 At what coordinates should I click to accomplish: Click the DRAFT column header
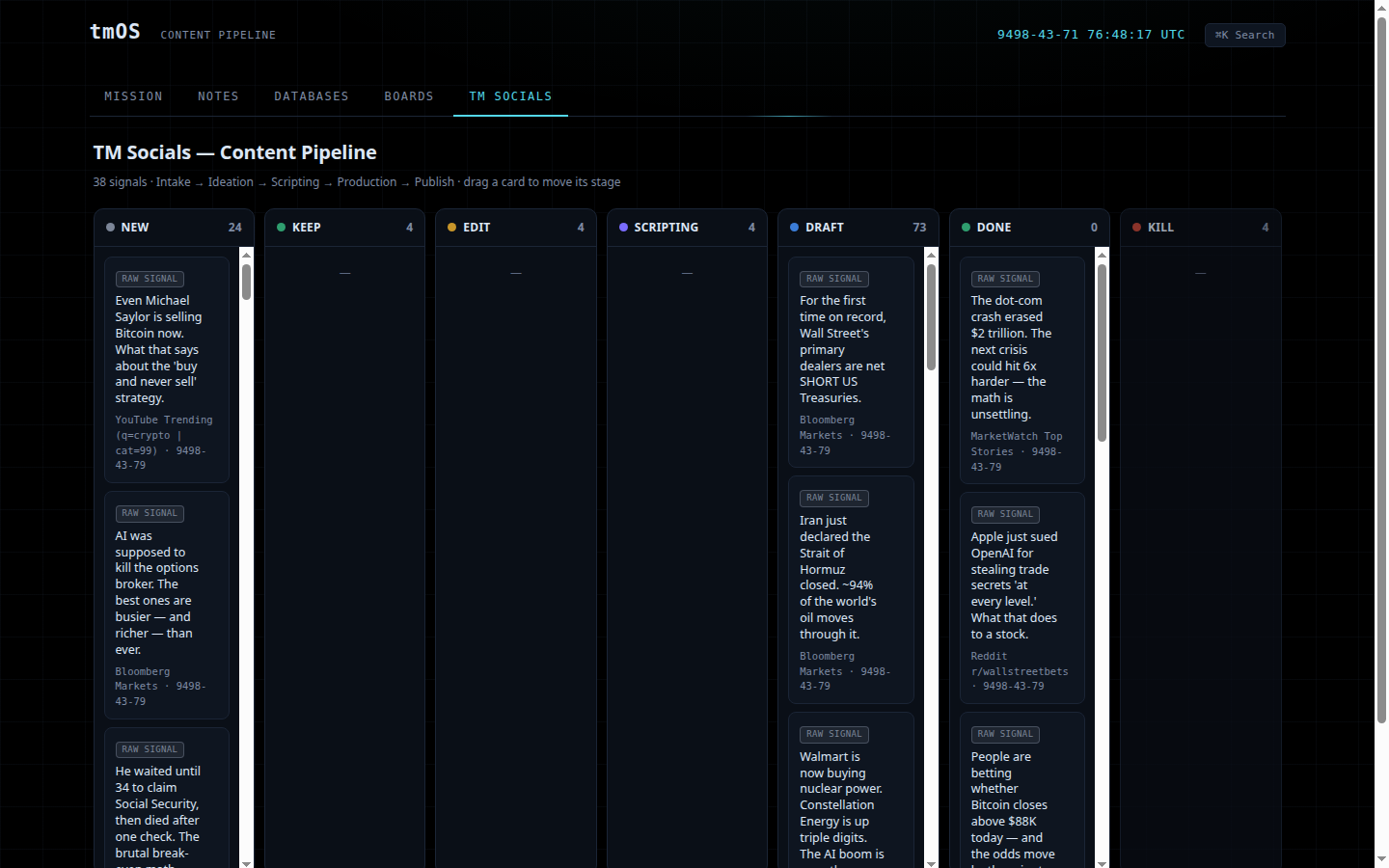tap(858, 228)
